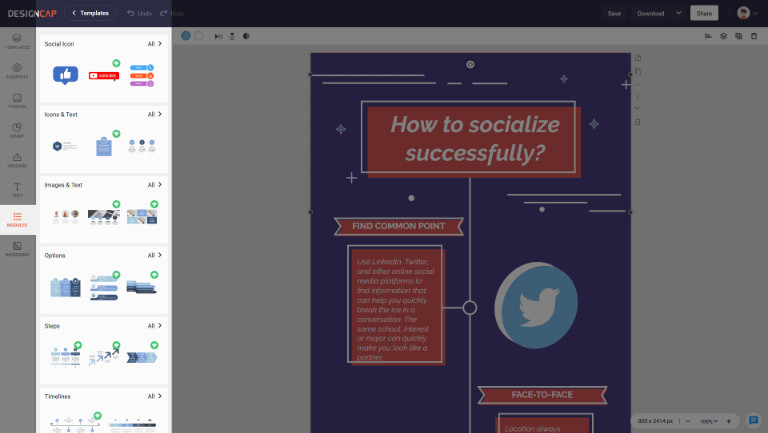Click the move page down chevron
The width and height of the screenshot is (768, 433).
point(638,108)
